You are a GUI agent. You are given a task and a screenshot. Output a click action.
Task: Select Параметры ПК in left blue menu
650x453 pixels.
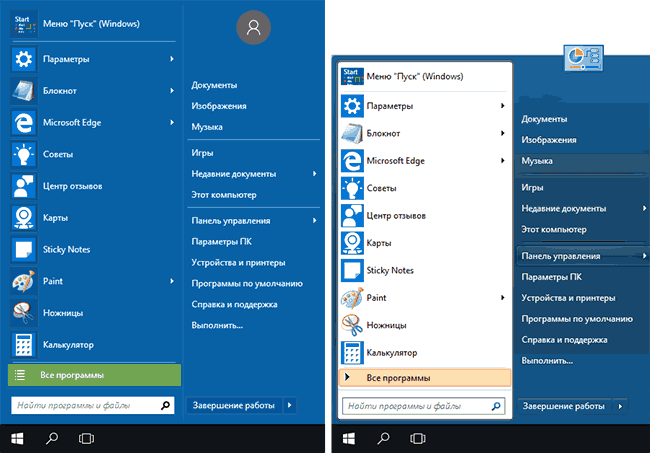click(221, 242)
